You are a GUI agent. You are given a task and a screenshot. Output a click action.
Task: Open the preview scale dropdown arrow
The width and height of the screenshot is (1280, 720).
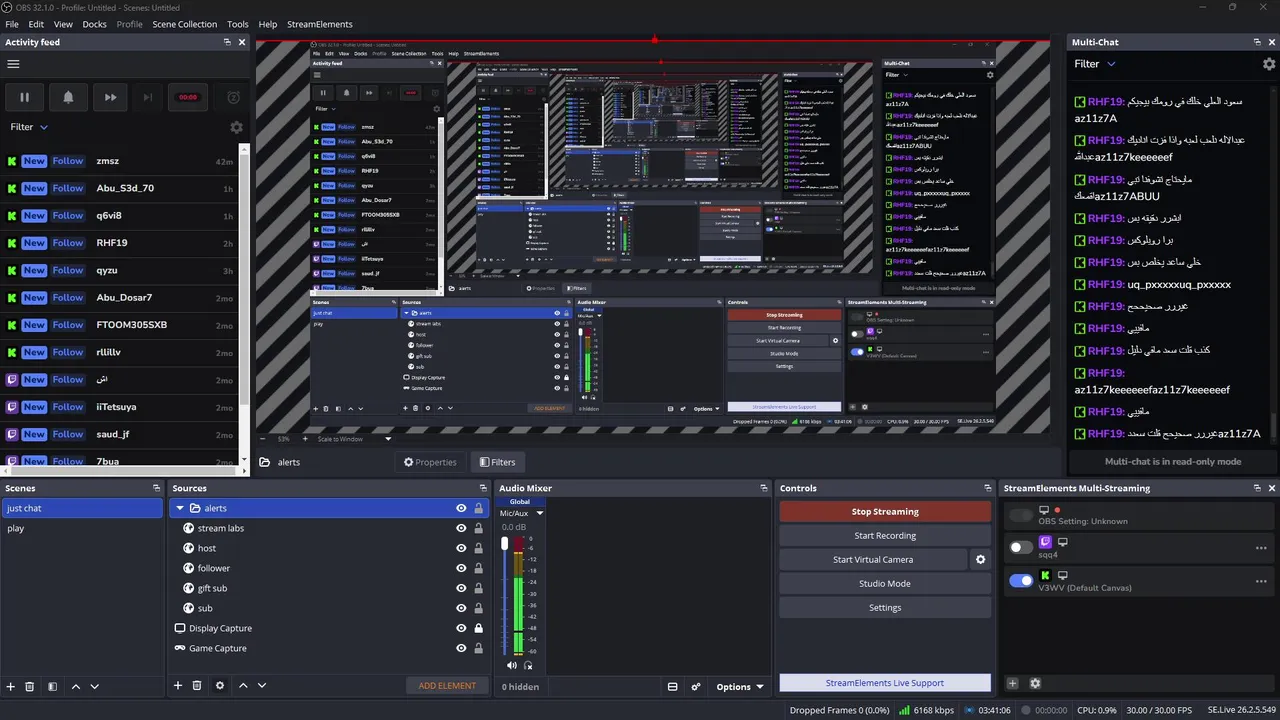coord(388,439)
